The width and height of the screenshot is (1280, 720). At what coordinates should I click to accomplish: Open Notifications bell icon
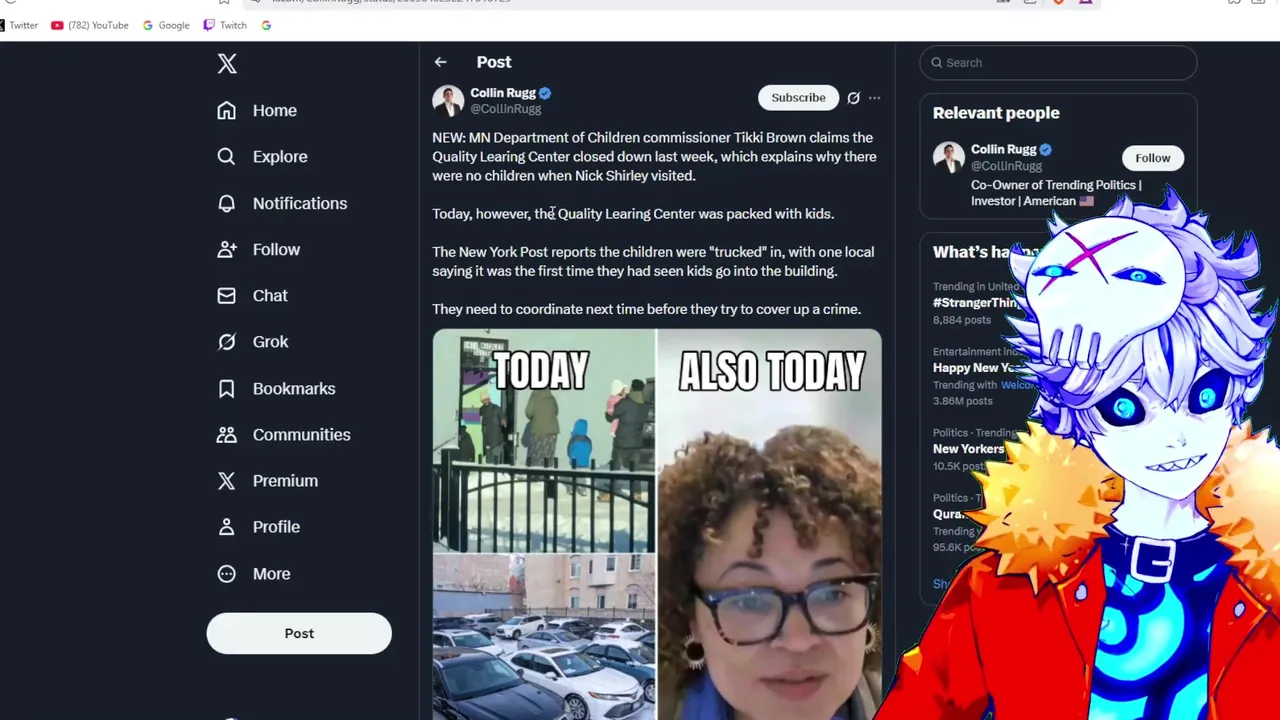[227, 203]
